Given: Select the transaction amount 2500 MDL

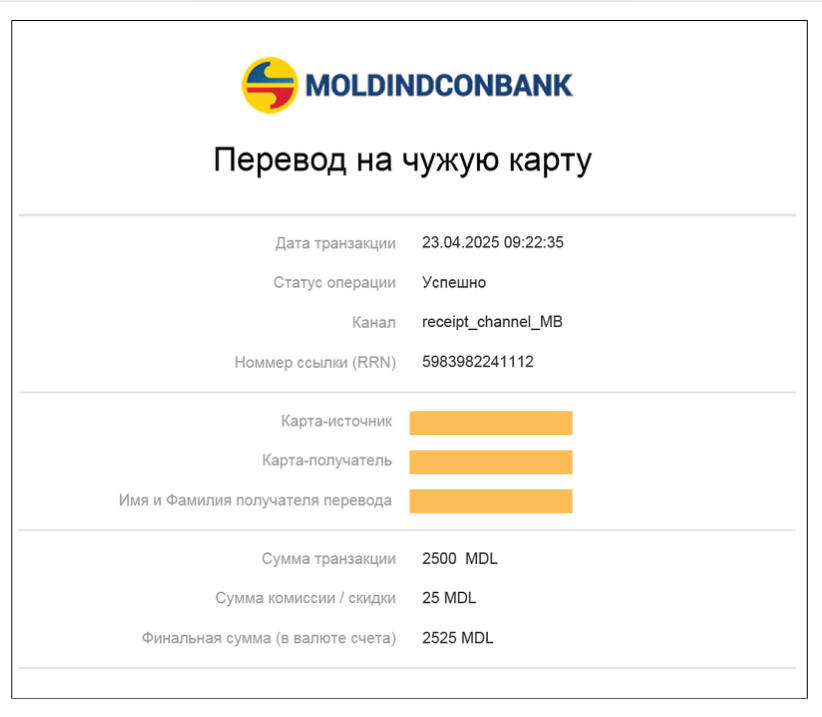Looking at the screenshot, I should (x=460, y=558).
